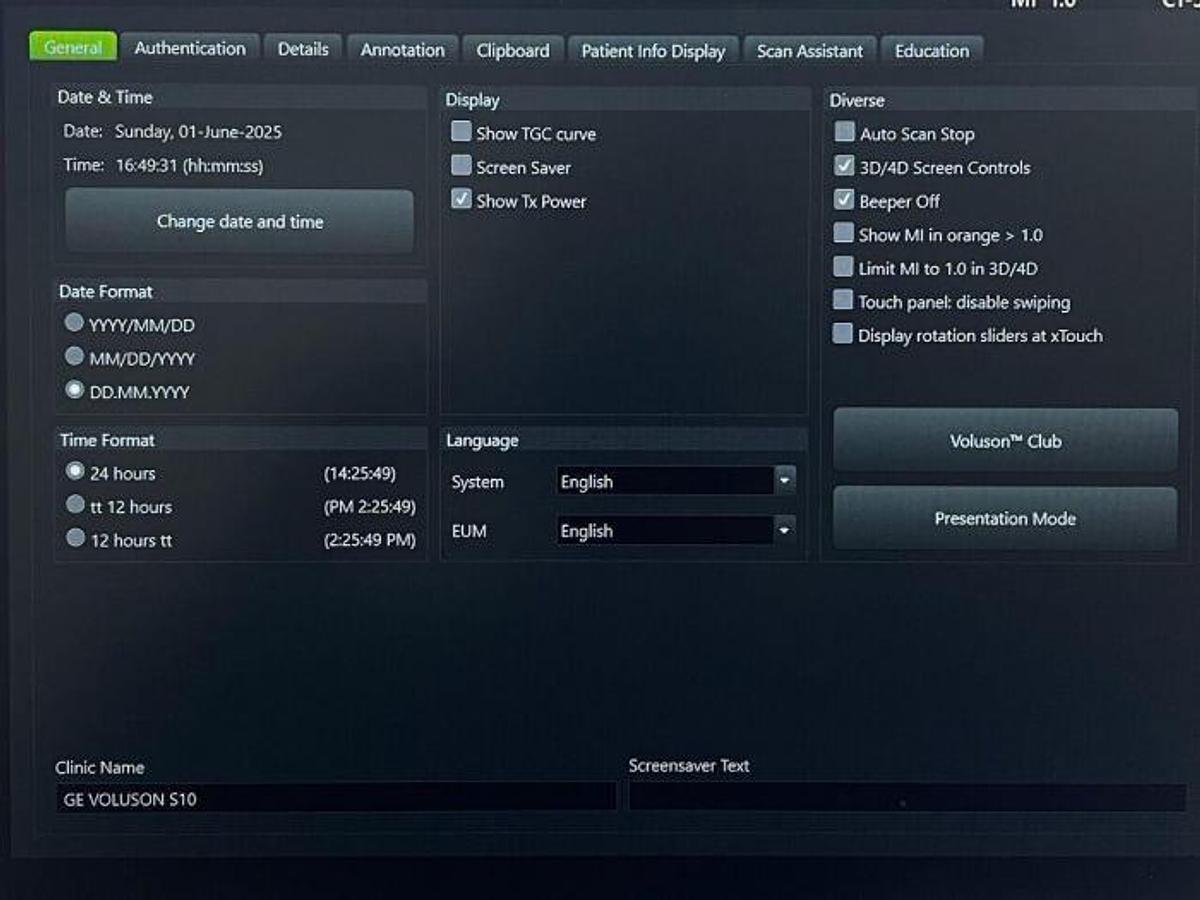Check Touch panel: disable swiping
The image size is (1200, 900).
843,301
